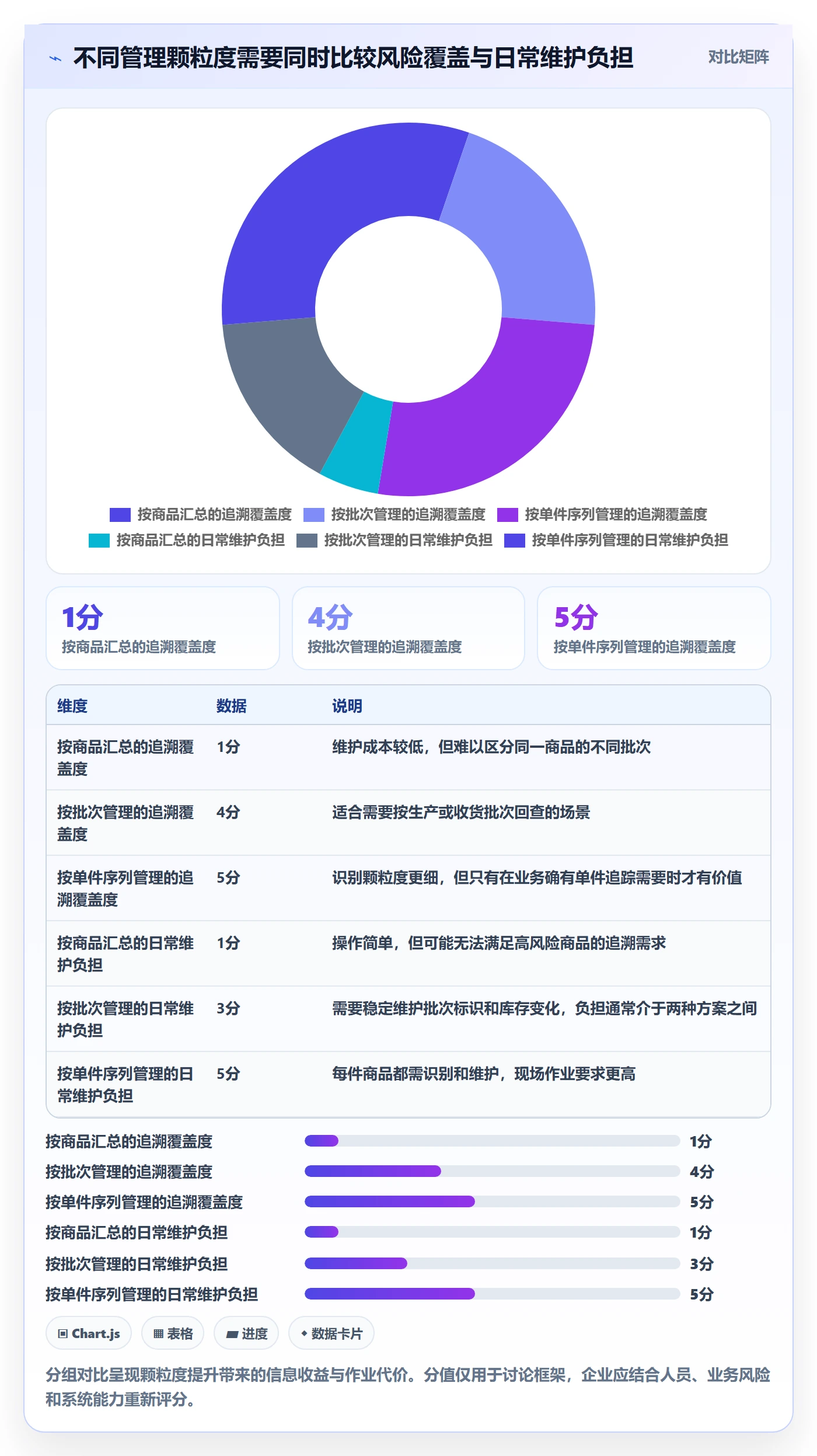Select the 表格 tag chip
The width and height of the screenshot is (817, 1456).
tap(173, 1333)
